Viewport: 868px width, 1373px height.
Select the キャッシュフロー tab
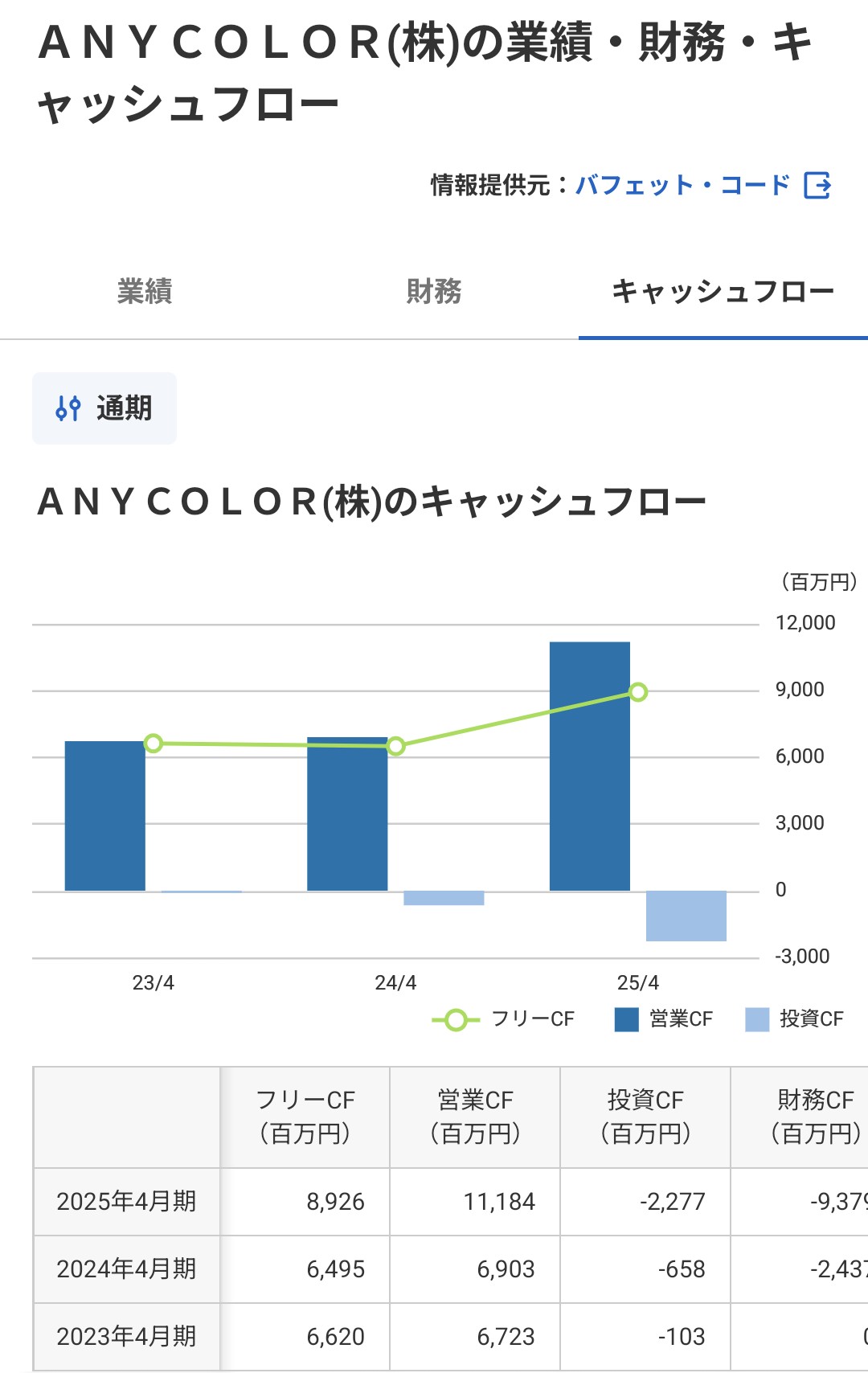tap(723, 291)
